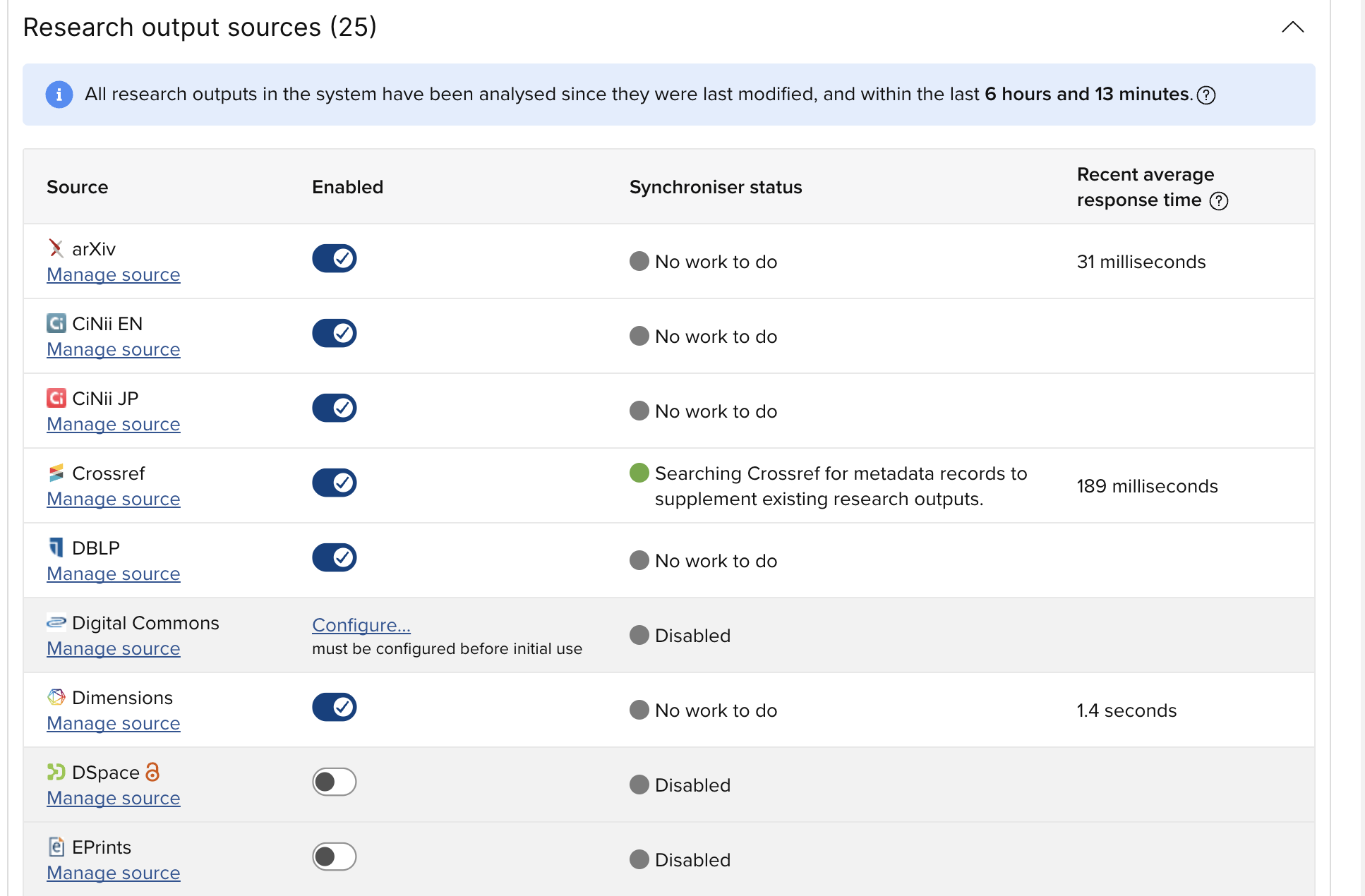Screen dimensions: 1365x896
Task: Click the Crossref logo icon
Action: click(56, 473)
